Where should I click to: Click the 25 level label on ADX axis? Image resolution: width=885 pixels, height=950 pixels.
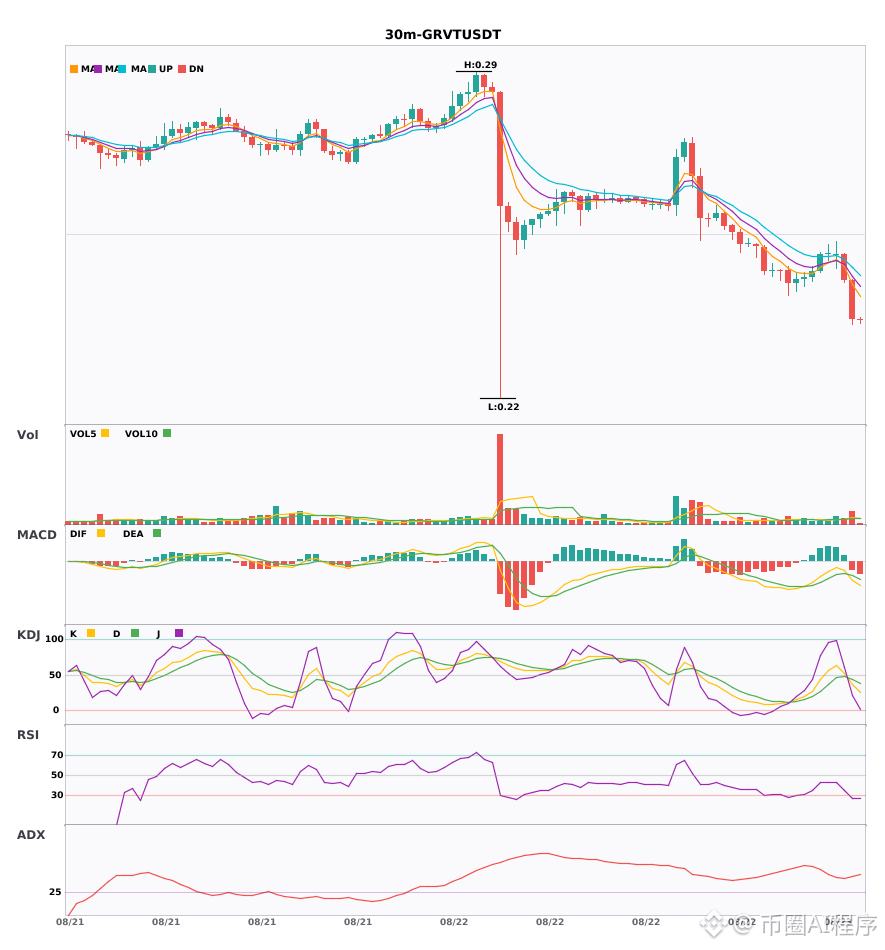pyautogui.click(x=55, y=892)
